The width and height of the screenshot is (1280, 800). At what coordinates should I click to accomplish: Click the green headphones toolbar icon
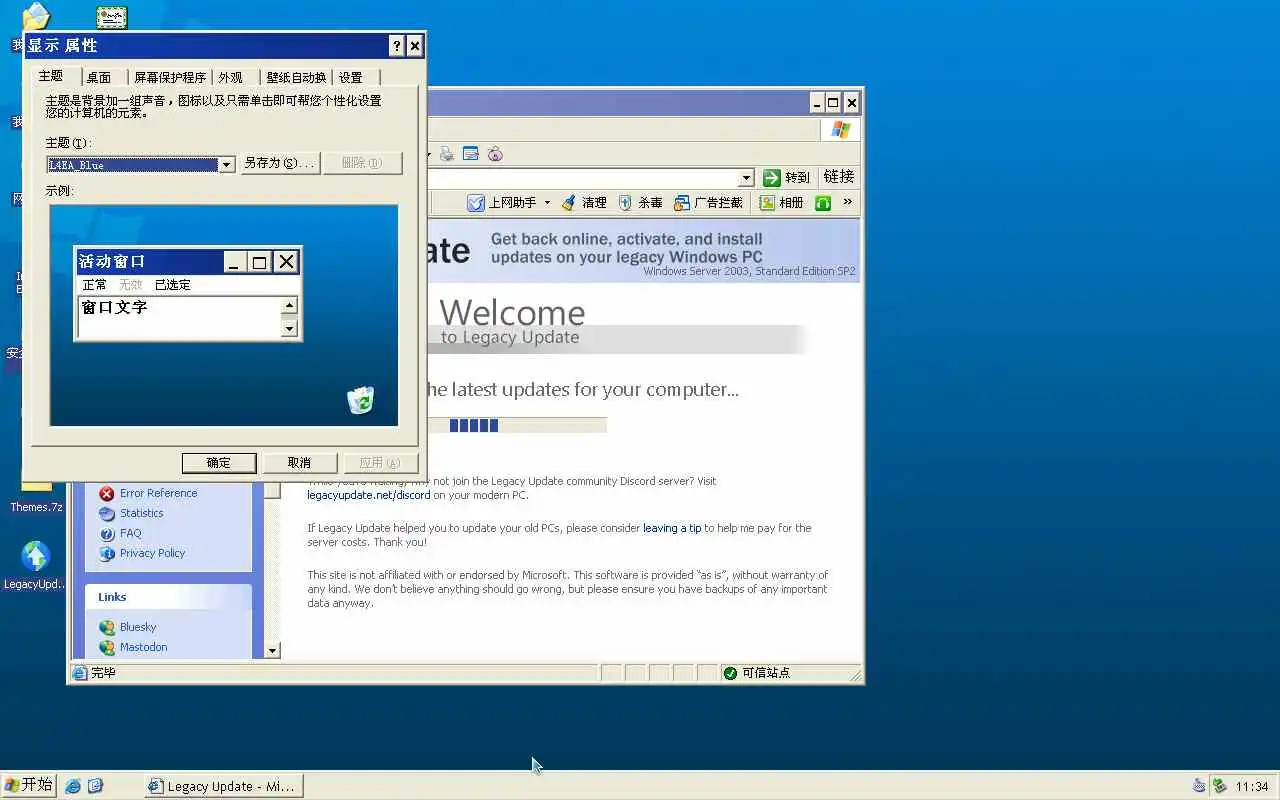pos(823,202)
